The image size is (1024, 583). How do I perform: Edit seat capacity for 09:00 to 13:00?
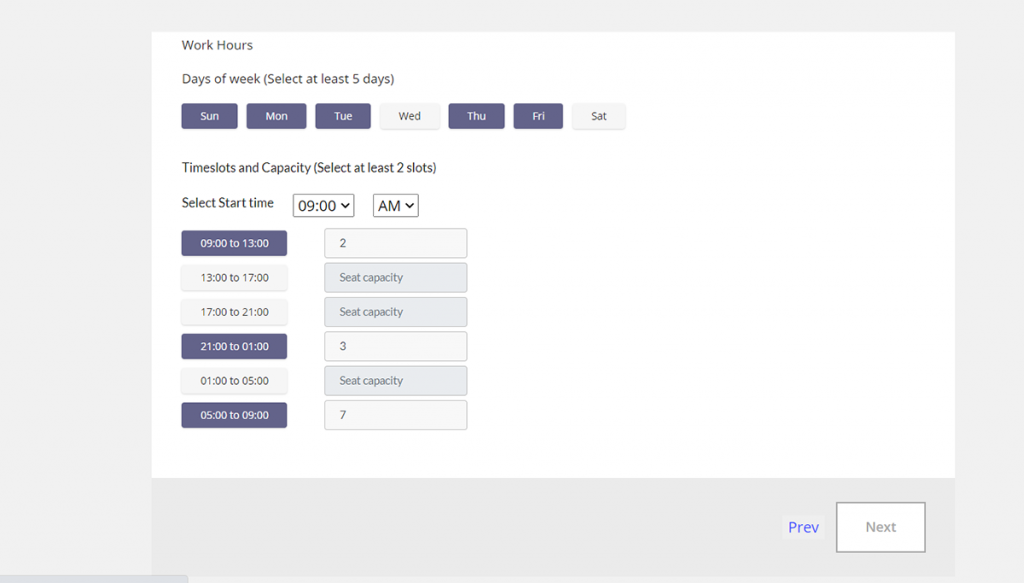click(x=396, y=243)
